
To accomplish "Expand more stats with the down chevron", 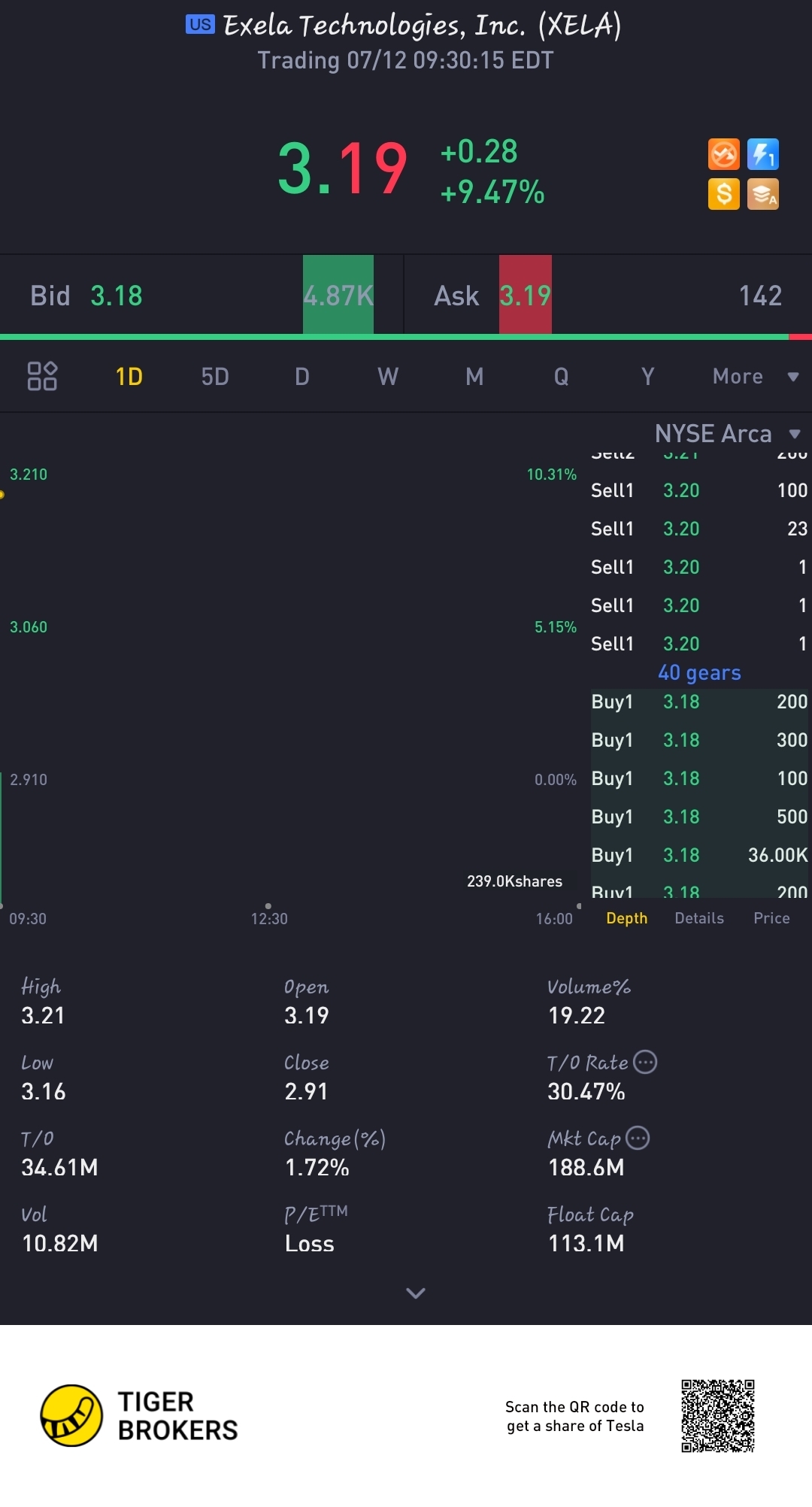I will pyautogui.click(x=416, y=1293).
